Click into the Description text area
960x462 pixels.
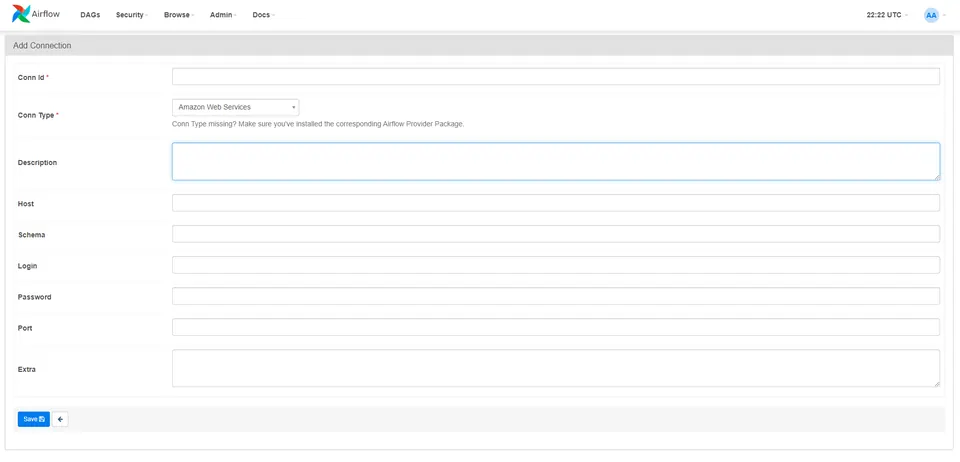[556, 162]
